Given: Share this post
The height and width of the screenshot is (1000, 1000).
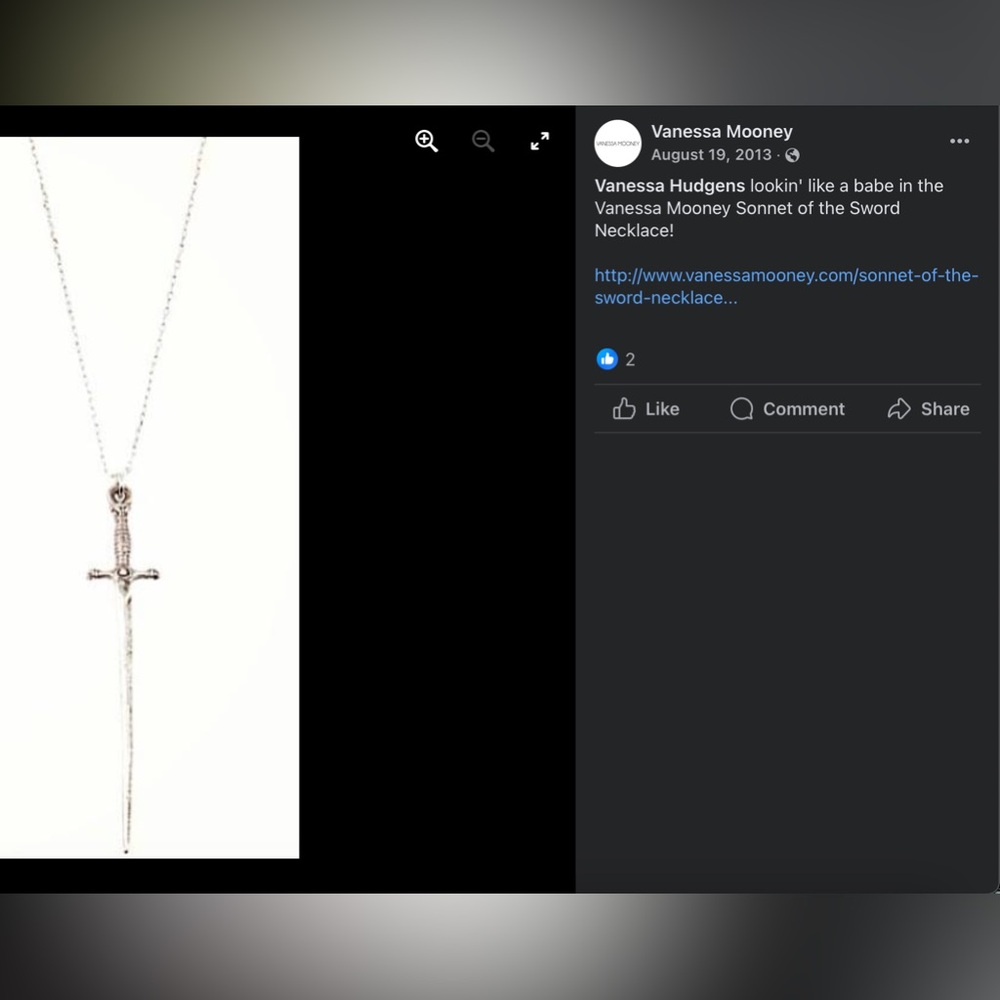Looking at the screenshot, I should pyautogui.click(x=928, y=409).
